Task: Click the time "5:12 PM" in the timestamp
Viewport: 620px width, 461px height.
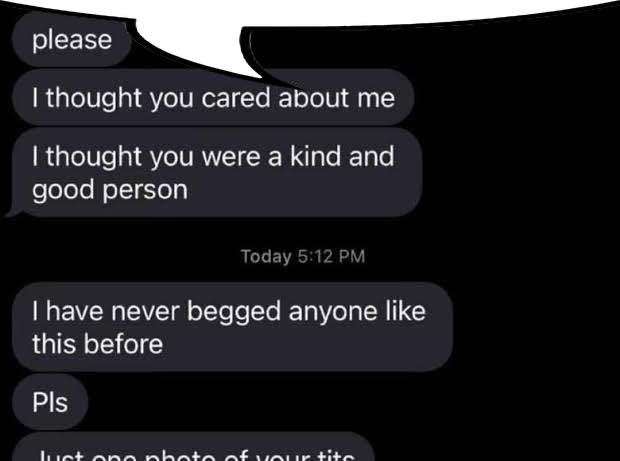Action: click(x=331, y=256)
